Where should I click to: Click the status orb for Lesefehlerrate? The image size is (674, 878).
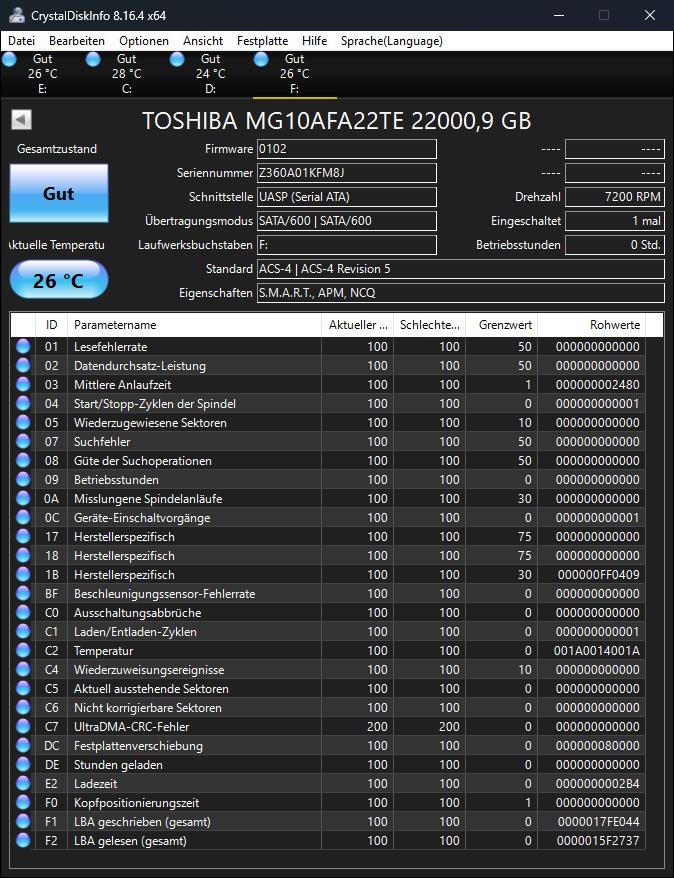point(23,347)
